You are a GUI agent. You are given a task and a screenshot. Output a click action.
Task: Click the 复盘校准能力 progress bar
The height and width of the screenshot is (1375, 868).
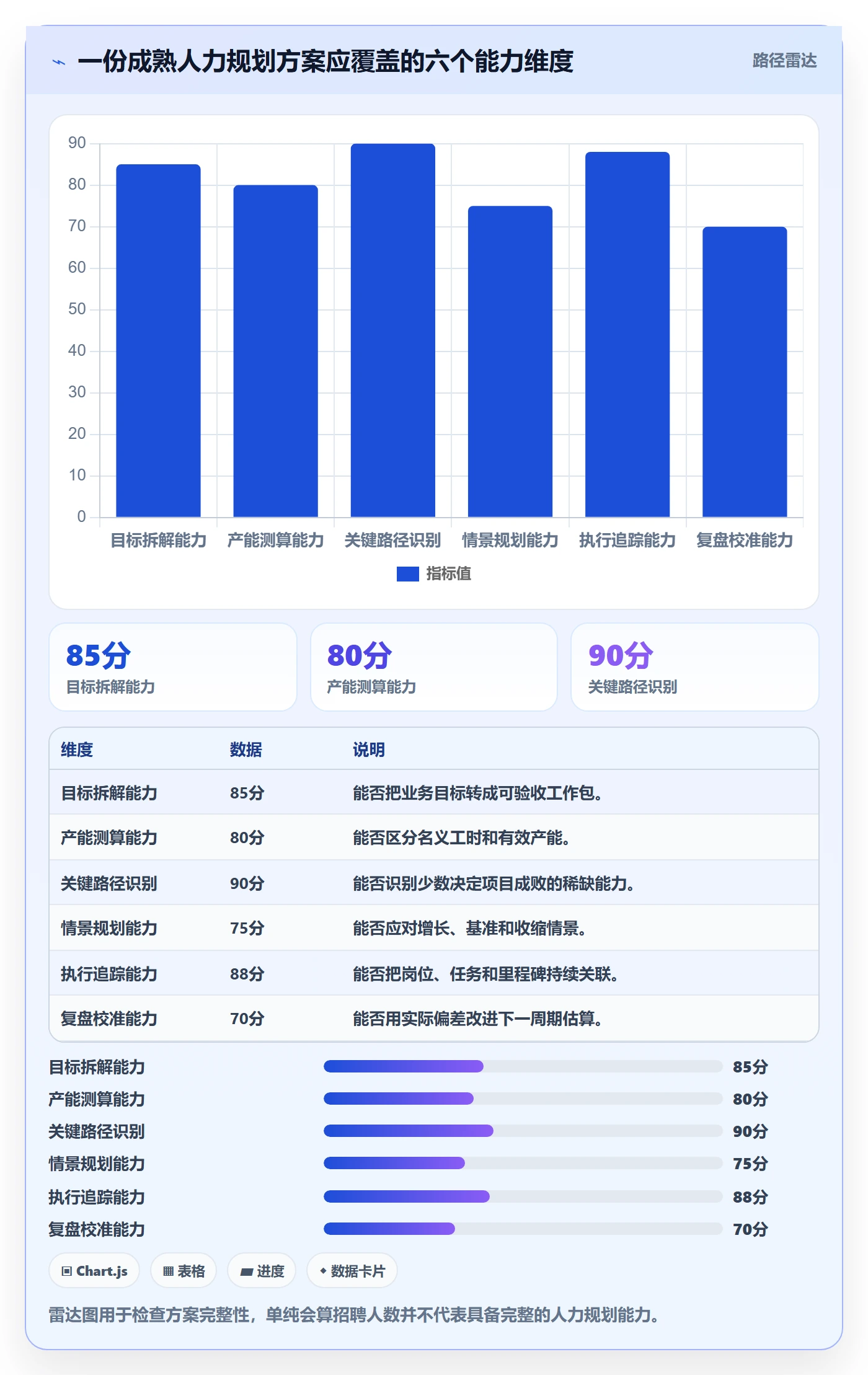click(523, 1229)
